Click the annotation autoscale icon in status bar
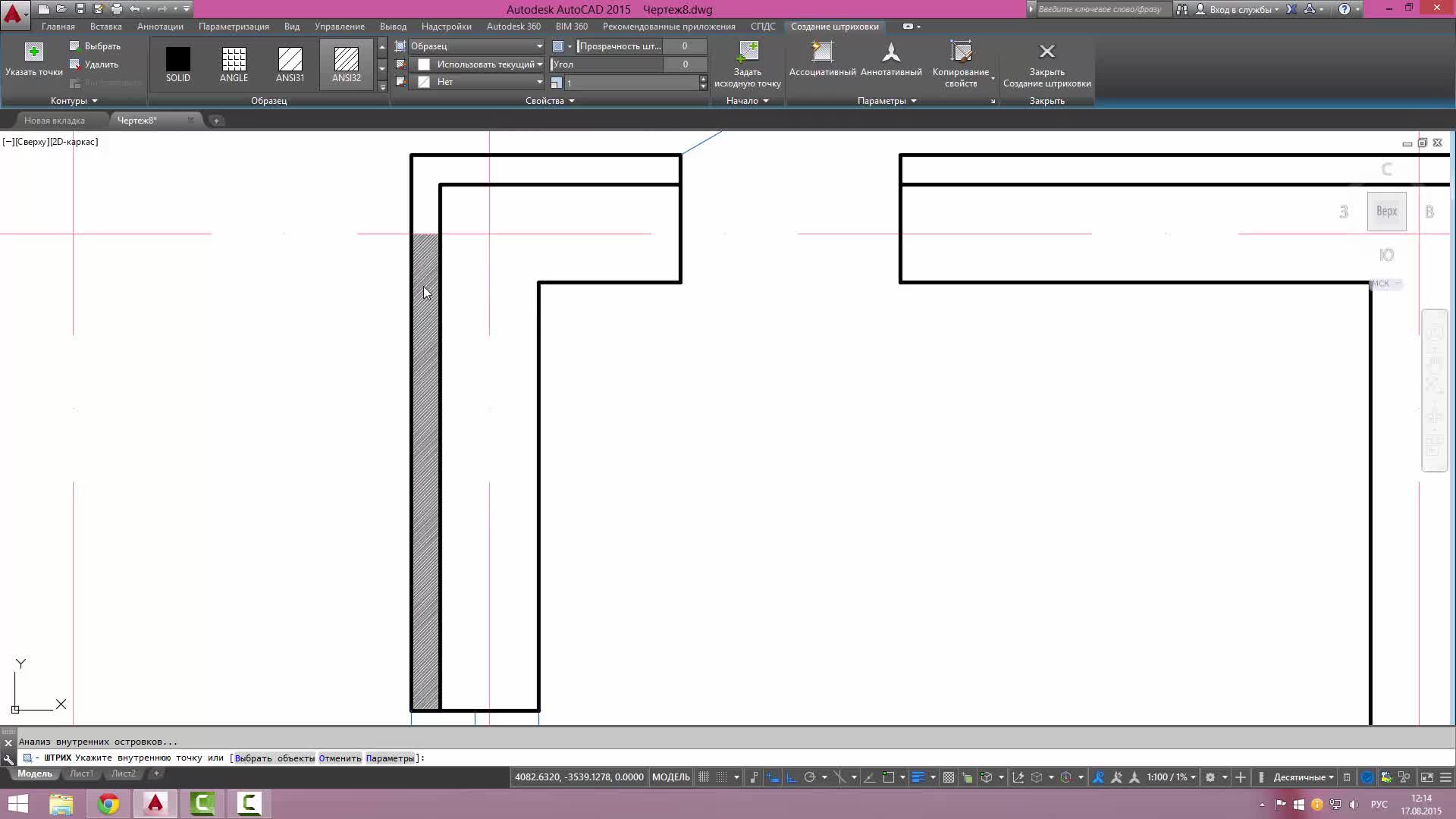The width and height of the screenshot is (1456, 819). click(x=1116, y=777)
